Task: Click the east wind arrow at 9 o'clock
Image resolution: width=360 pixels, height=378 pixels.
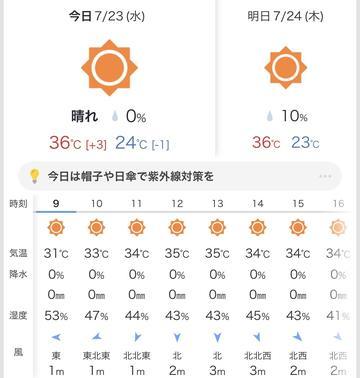Action: click(56, 338)
